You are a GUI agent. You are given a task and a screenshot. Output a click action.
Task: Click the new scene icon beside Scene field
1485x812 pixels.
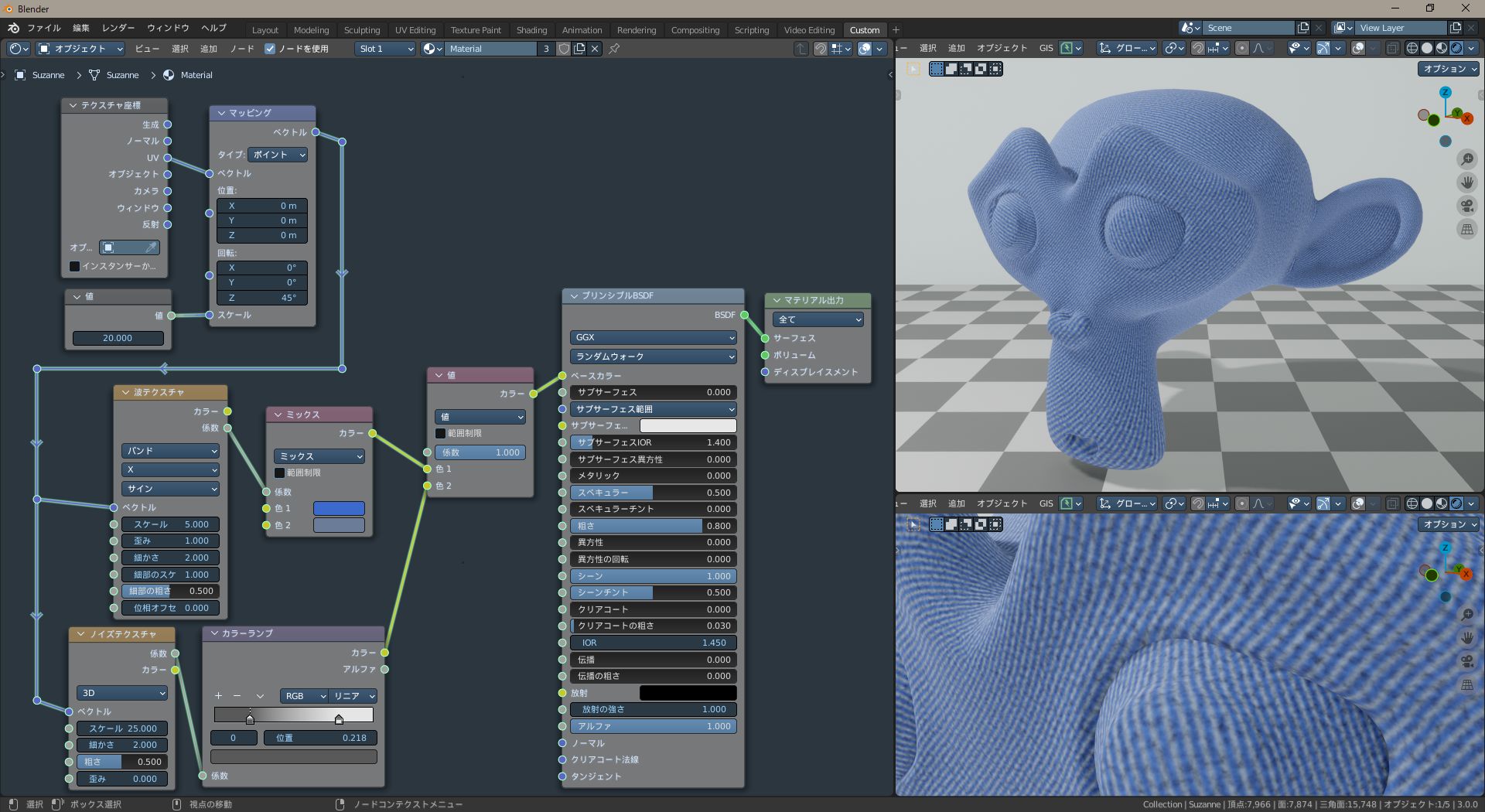point(1303,28)
